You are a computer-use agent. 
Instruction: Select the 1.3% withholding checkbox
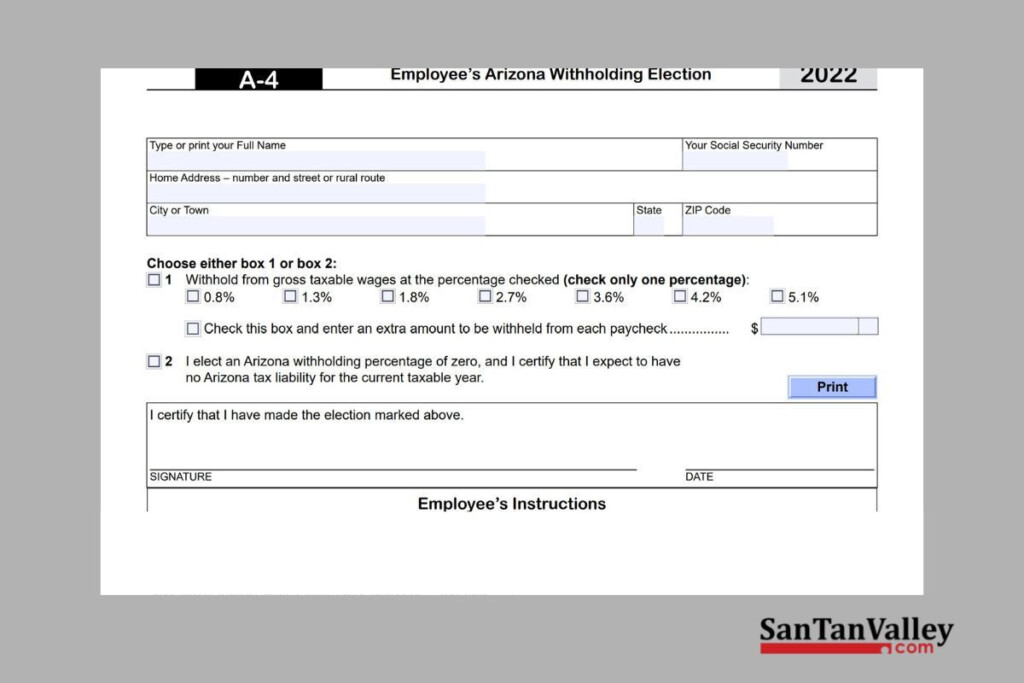290,296
